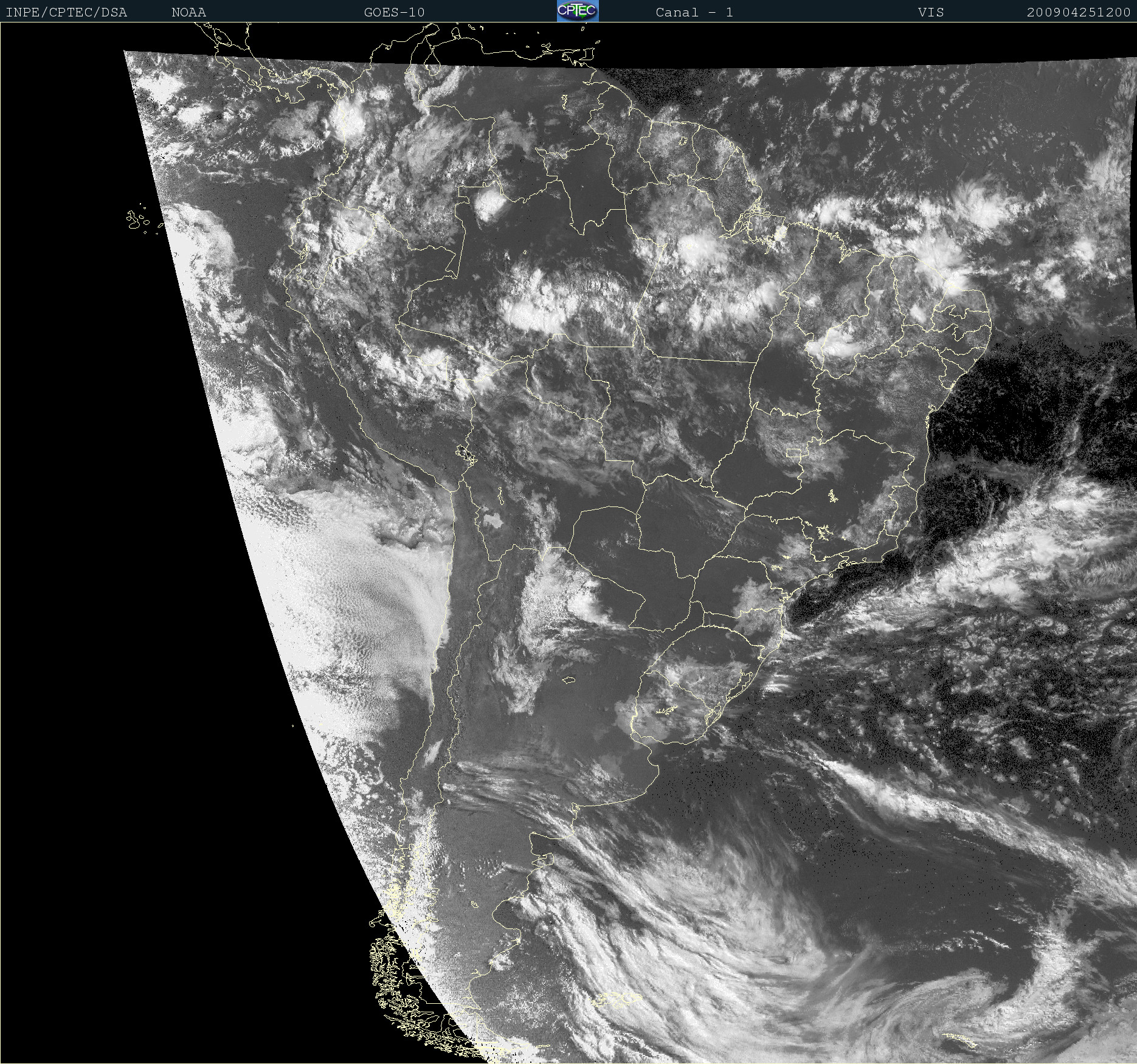Click the NOAA label in header

188,12
